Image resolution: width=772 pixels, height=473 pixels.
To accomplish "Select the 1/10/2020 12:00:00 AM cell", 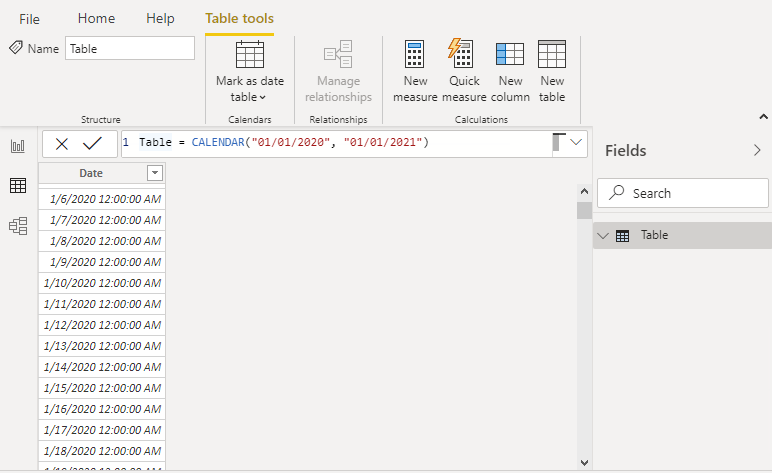I will point(102,283).
